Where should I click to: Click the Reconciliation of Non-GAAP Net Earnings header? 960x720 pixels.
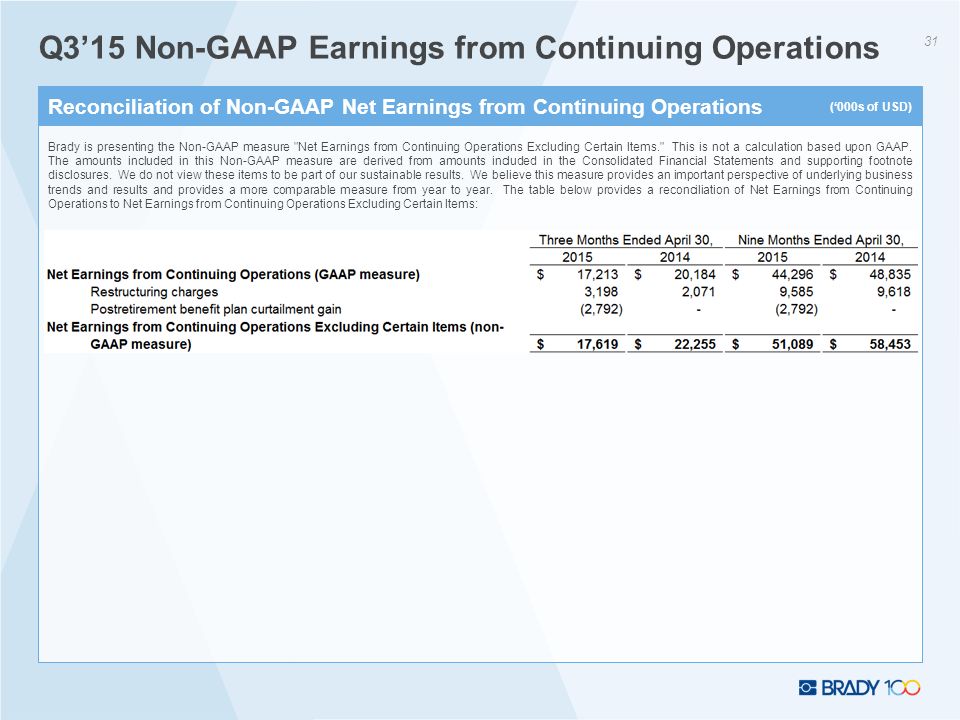pyautogui.click(x=405, y=107)
